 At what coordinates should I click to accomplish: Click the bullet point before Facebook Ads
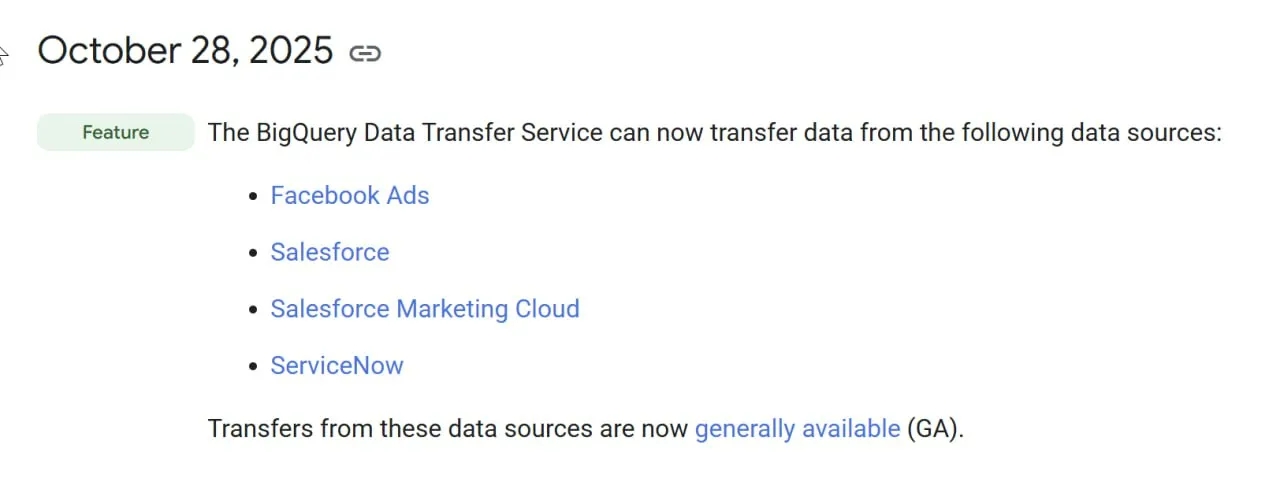click(x=253, y=196)
